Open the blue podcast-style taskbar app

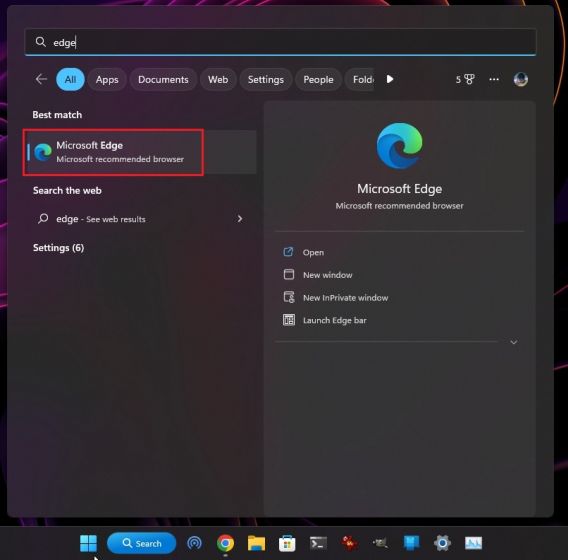pos(194,543)
